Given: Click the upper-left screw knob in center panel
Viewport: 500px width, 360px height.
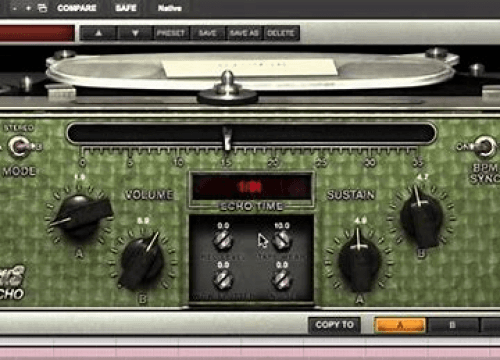Looking at the screenshot, I should point(223,240).
